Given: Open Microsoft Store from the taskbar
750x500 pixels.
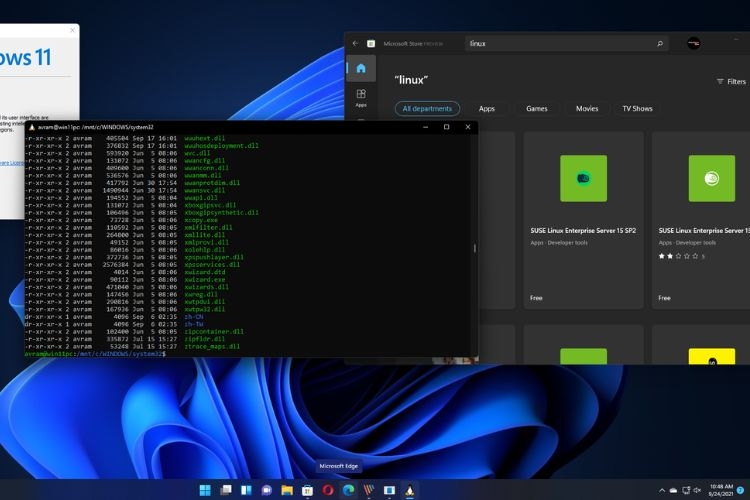Looking at the screenshot, I should (x=308, y=490).
